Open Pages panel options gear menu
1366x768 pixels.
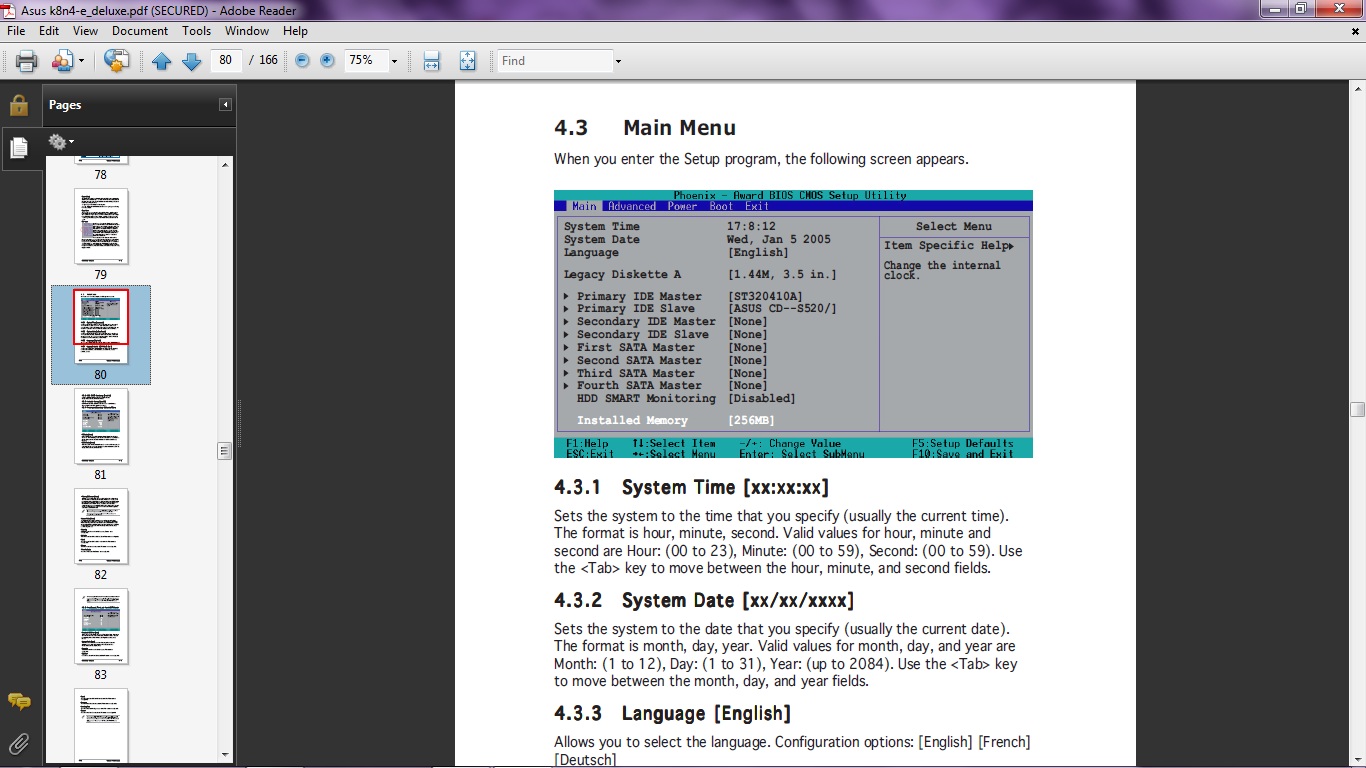pos(61,142)
